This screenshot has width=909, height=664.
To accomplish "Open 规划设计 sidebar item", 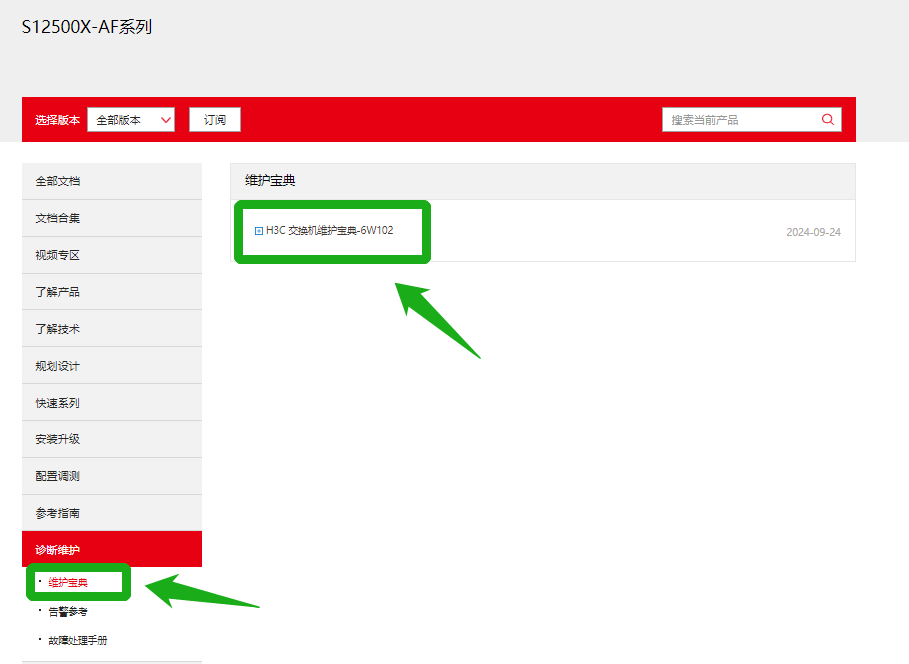I will pos(112,366).
